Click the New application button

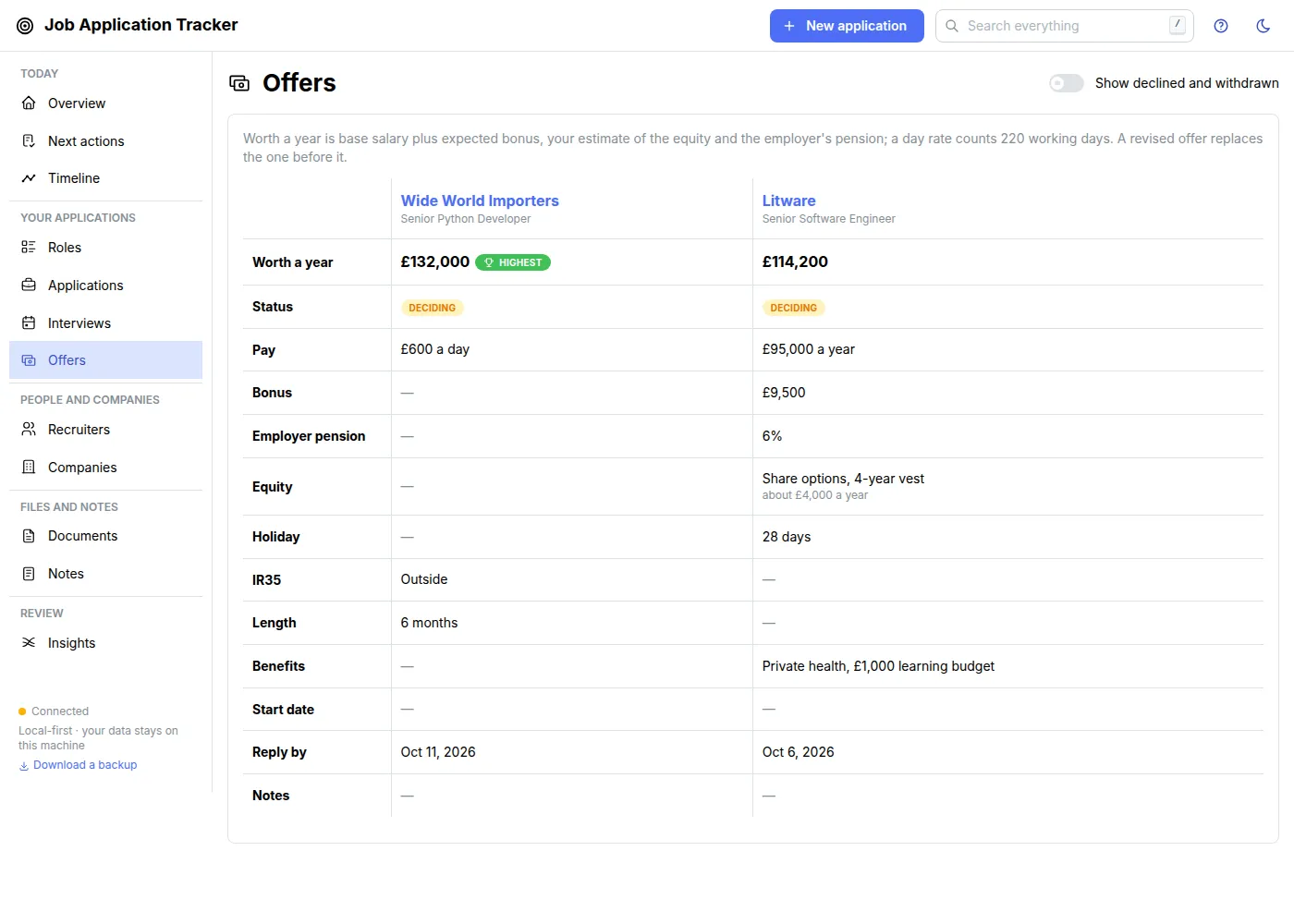tap(847, 26)
